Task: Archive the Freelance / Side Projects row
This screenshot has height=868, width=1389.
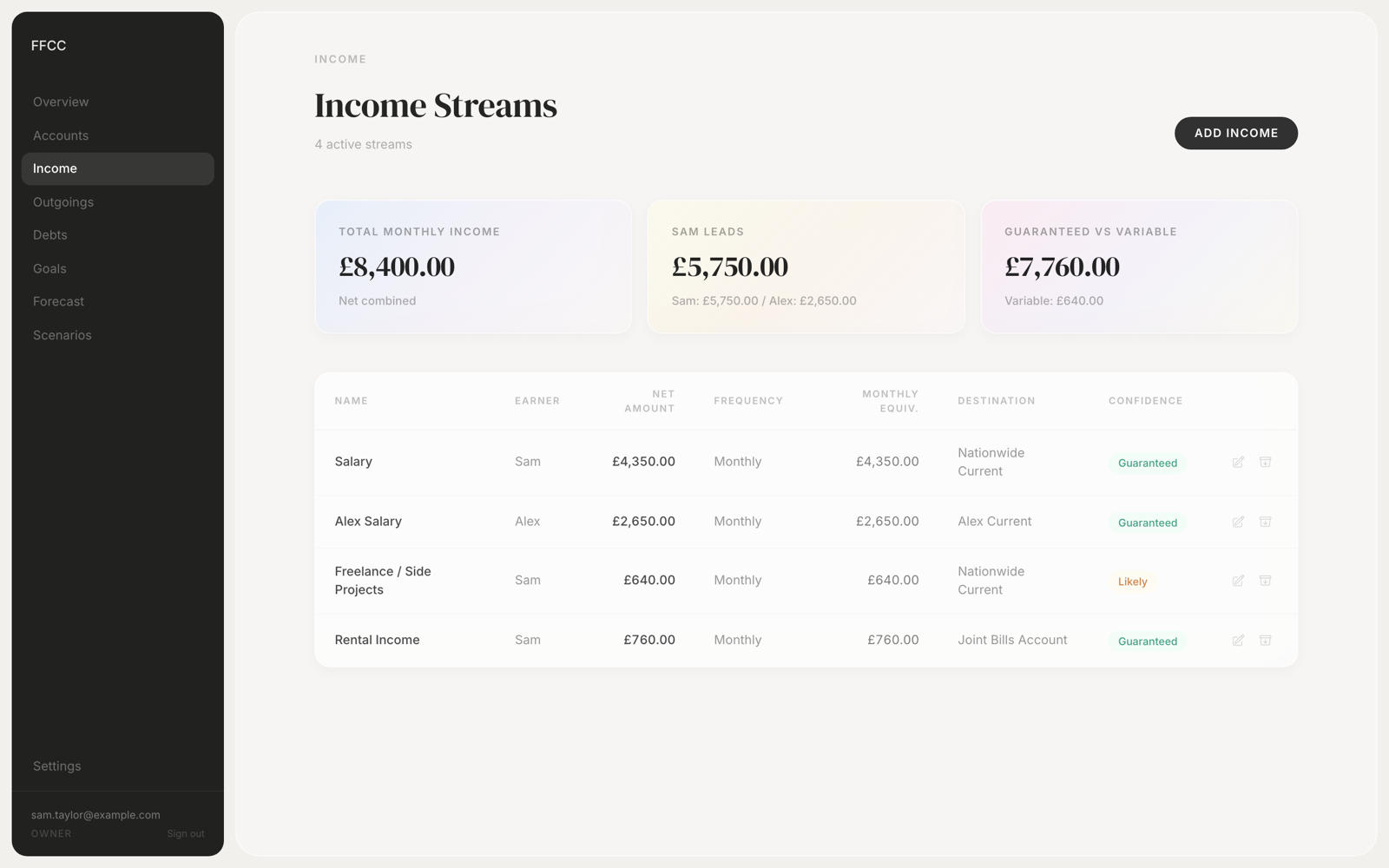Action: 1265,581
